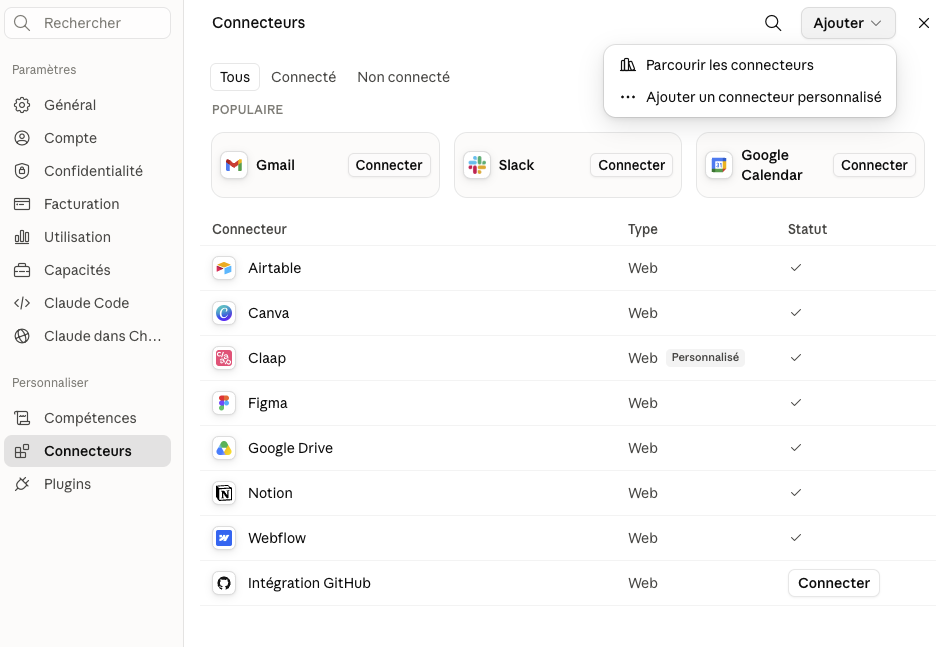Open Claude dans Ch... section
The width and height of the screenshot is (946, 647).
(87, 336)
